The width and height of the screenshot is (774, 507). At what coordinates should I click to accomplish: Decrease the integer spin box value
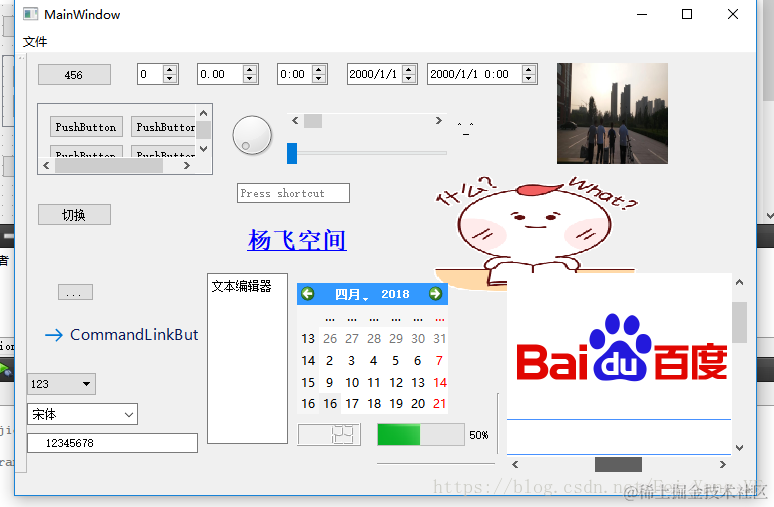coord(170,78)
